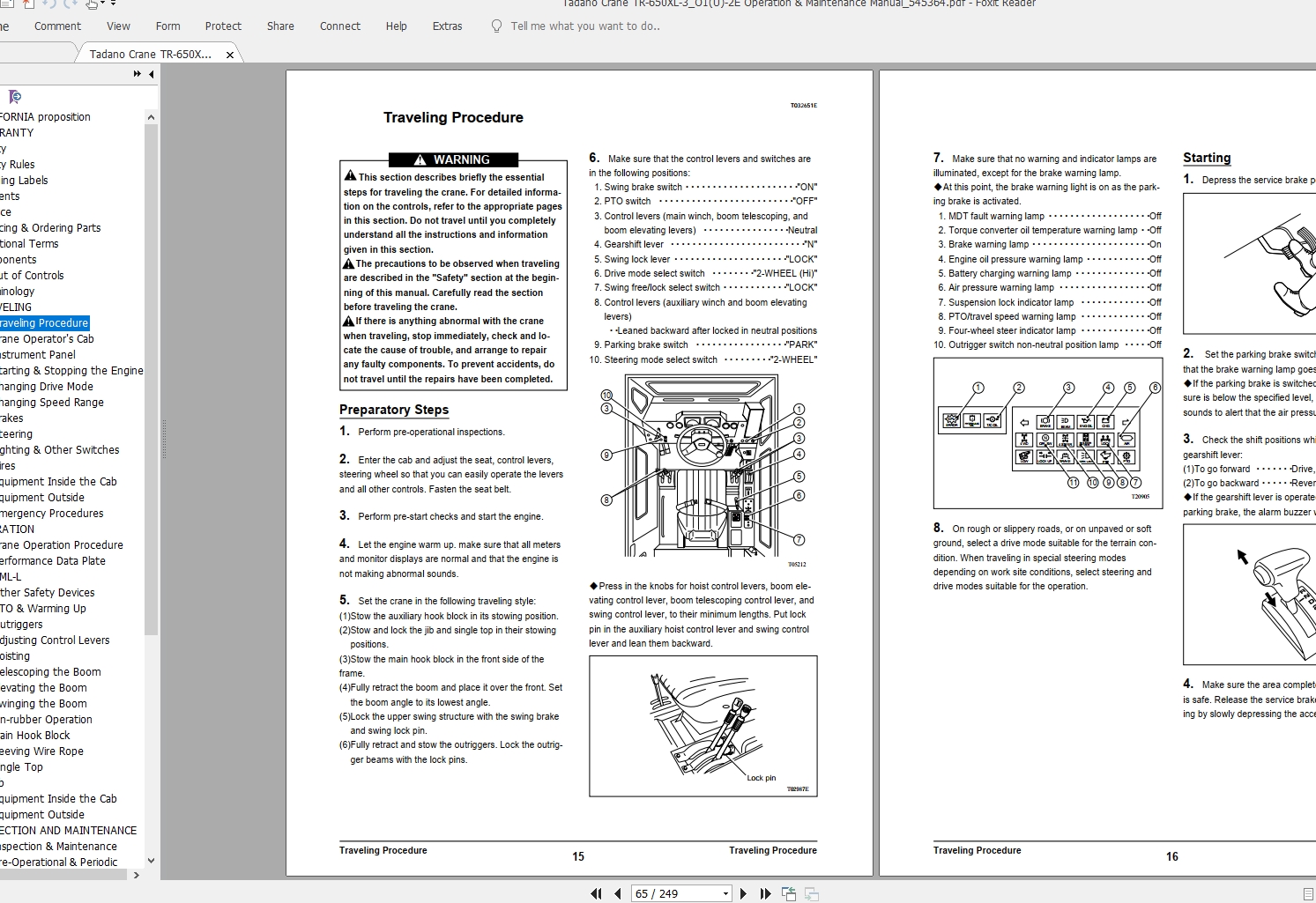1316x903 pixels.
Task: Open the Bookmarks panel icon in sidebar
Action: coord(13,97)
